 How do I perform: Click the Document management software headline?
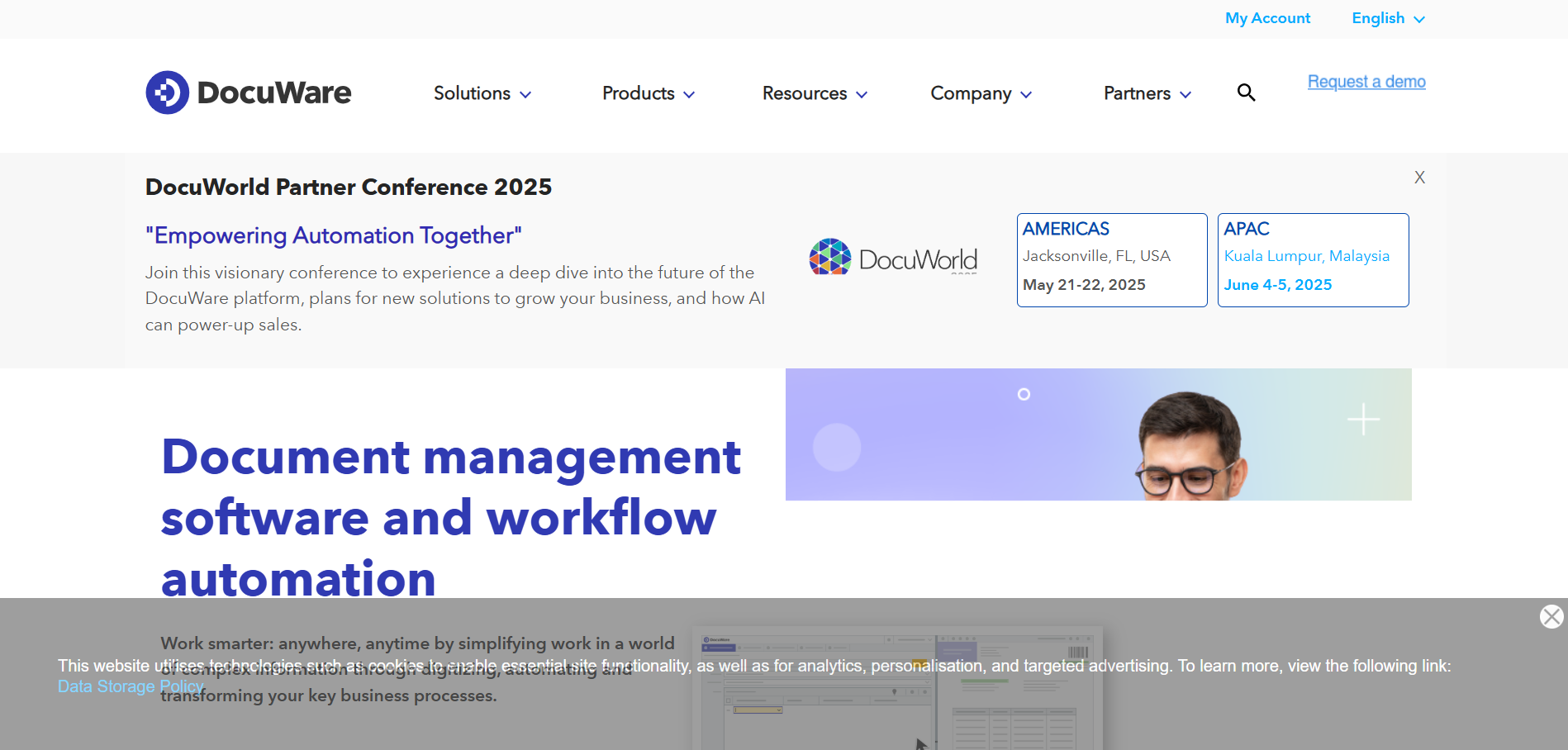pyautogui.click(x=451, y=517)
